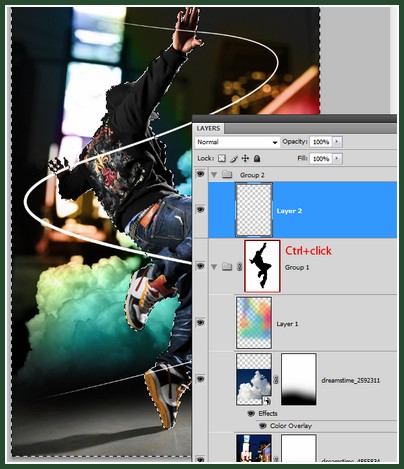Click the bottom layer white mask thumbnail

299,448
